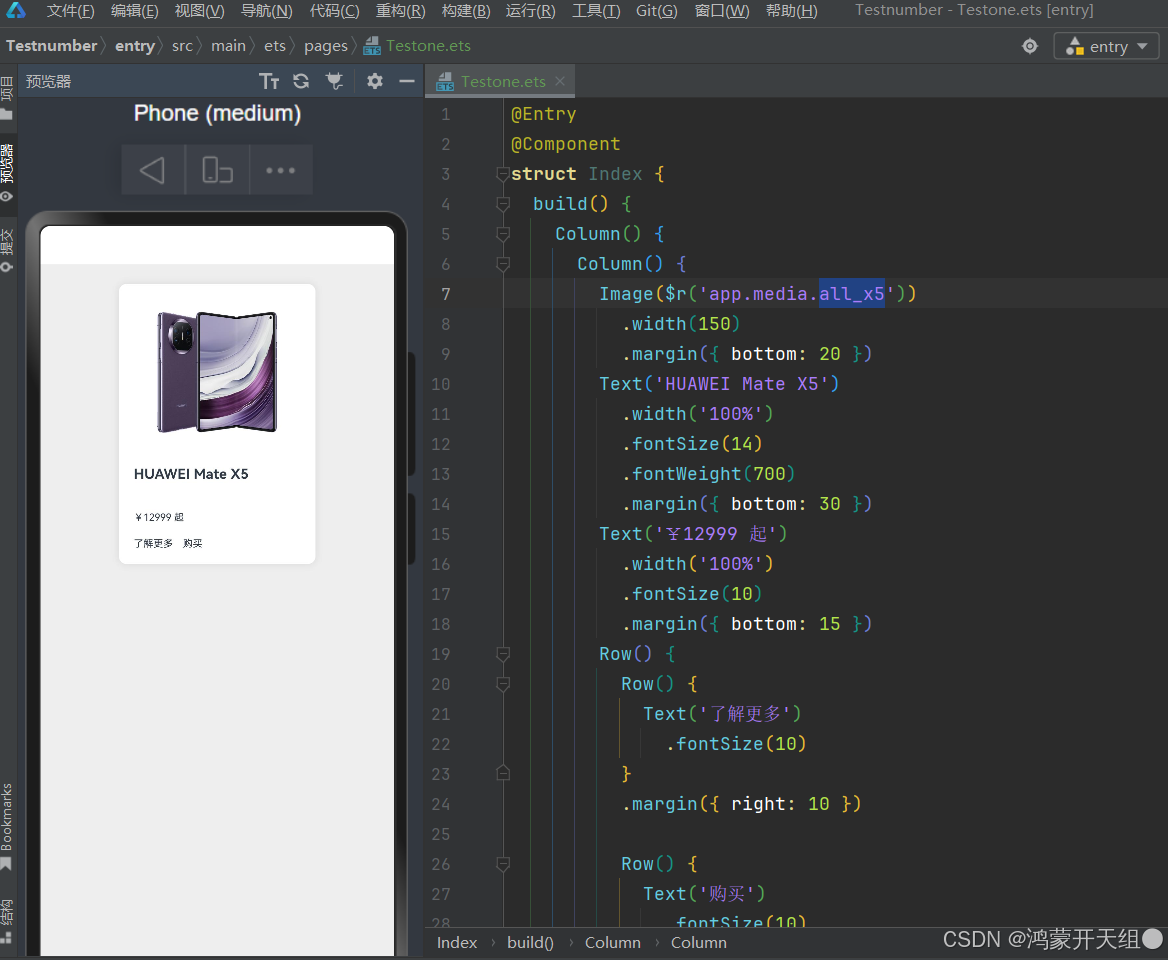
Task: Open the 项目 tool window from sidebar
Action: (x=7, y=98)
